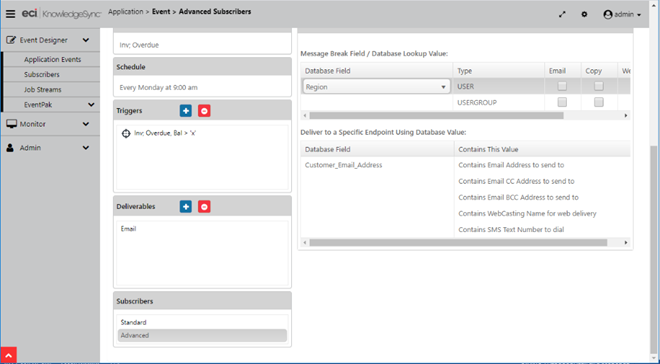This screenshot has width=660, height=364.
Task: Click the Copy column header
Action: [599, 71]
